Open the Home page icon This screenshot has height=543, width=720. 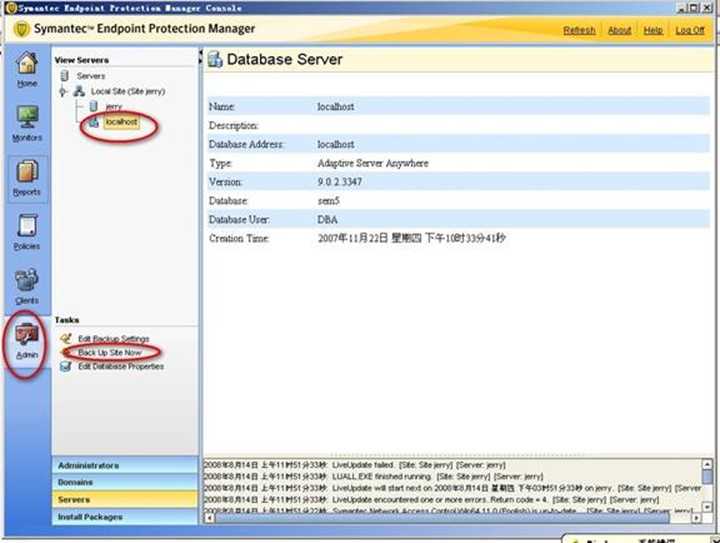(27, 63)
